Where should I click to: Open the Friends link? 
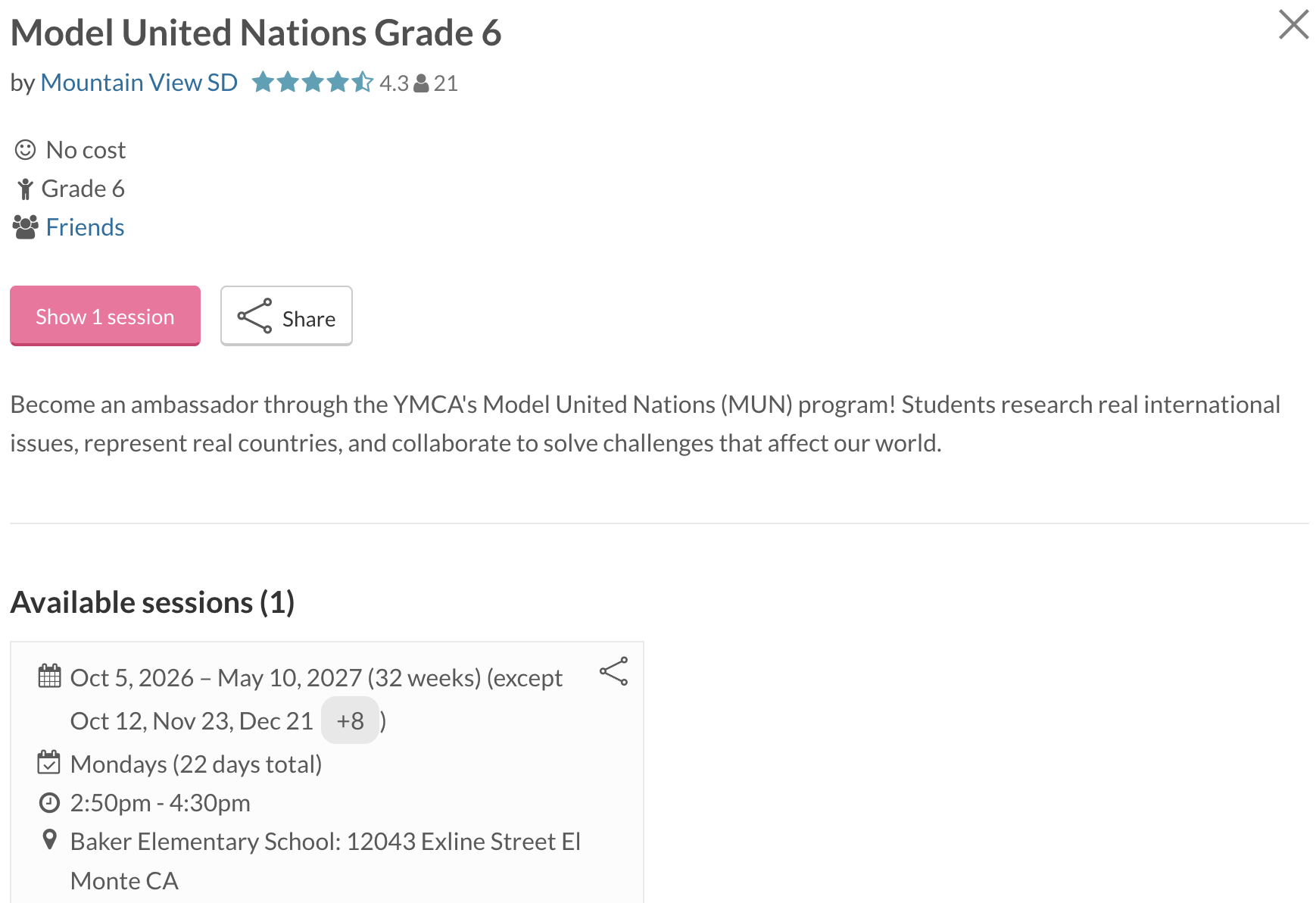pyautogui.click(x=85, y=227)
